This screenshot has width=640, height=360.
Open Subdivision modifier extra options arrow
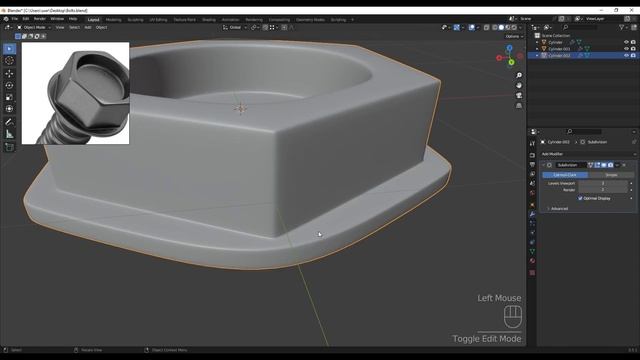click(x=617, y=165)
